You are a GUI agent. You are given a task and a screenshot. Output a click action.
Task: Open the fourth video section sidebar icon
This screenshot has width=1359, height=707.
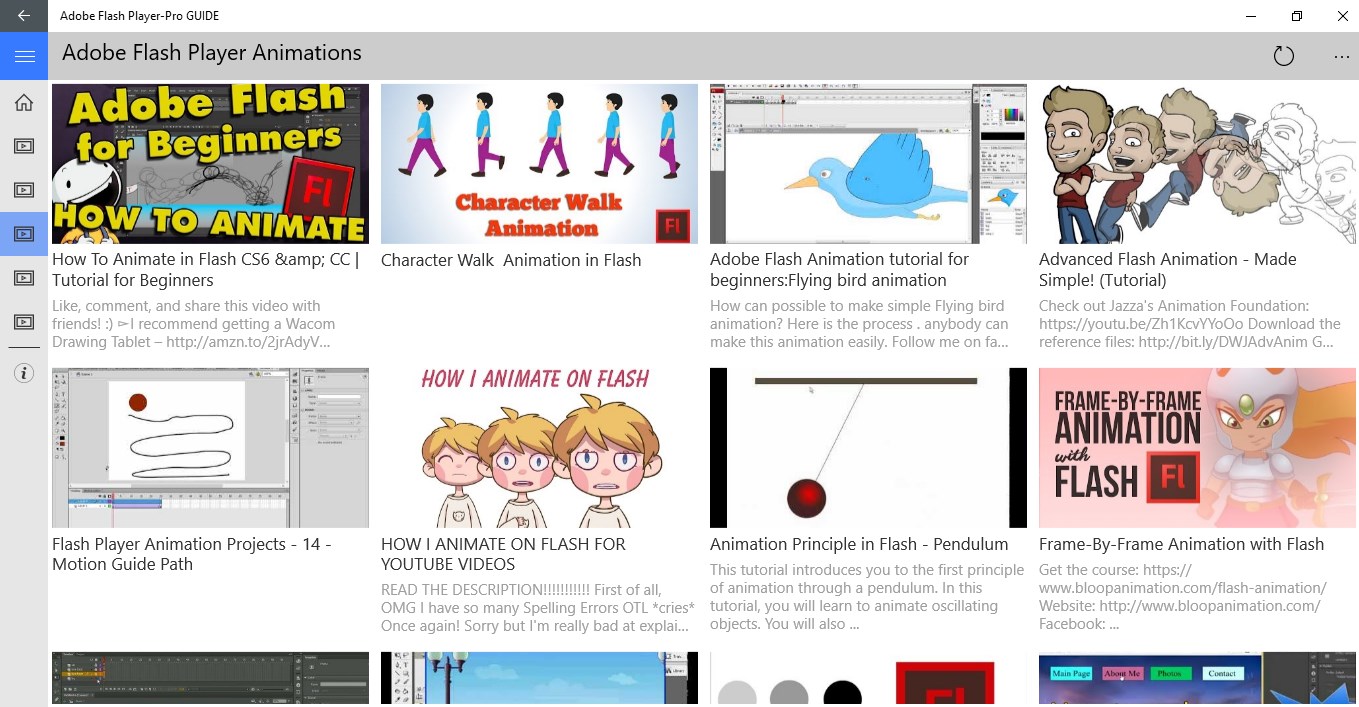click(x=24, y=278)
